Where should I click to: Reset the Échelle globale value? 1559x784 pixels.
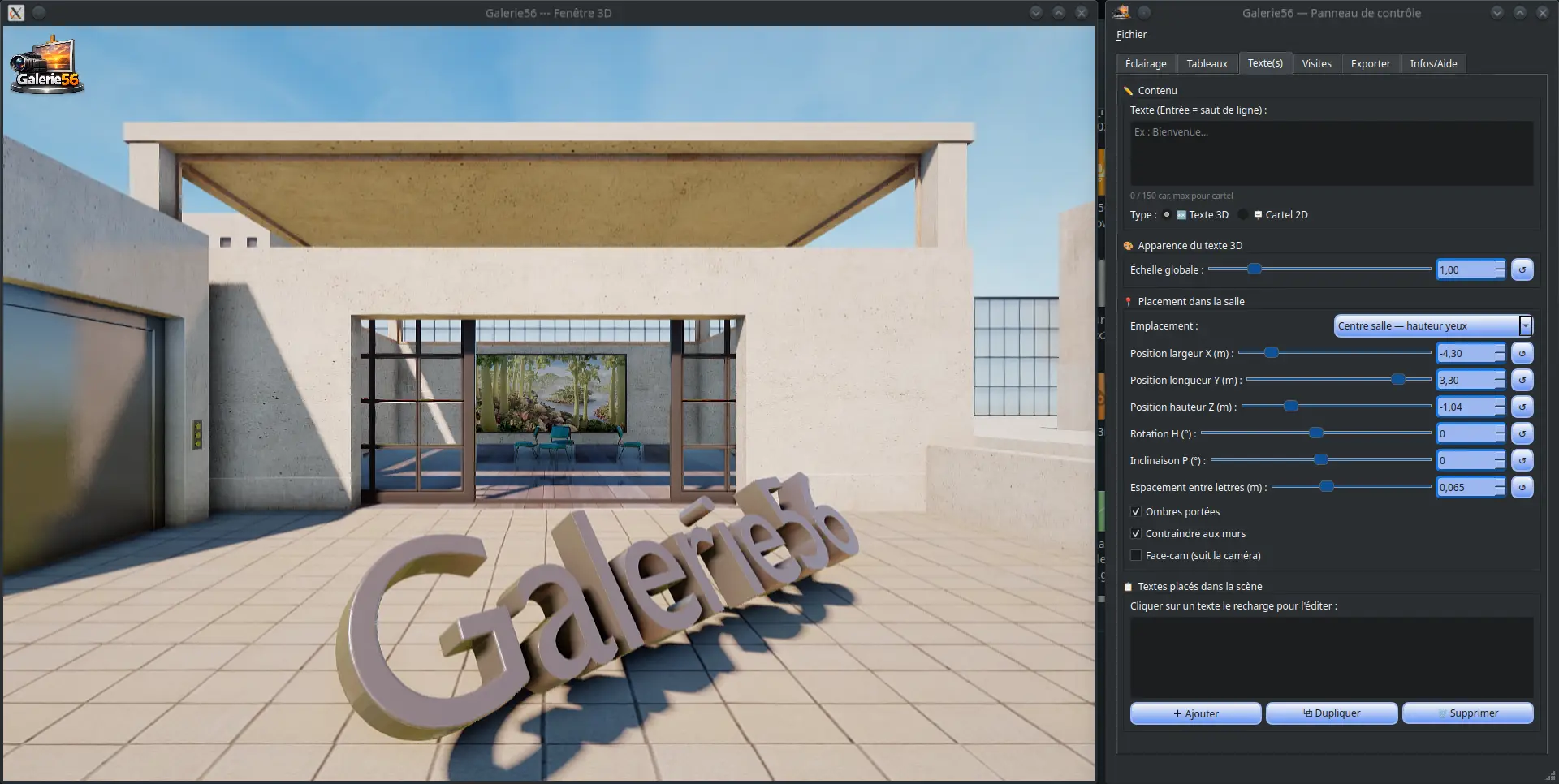coord(1522,269)
